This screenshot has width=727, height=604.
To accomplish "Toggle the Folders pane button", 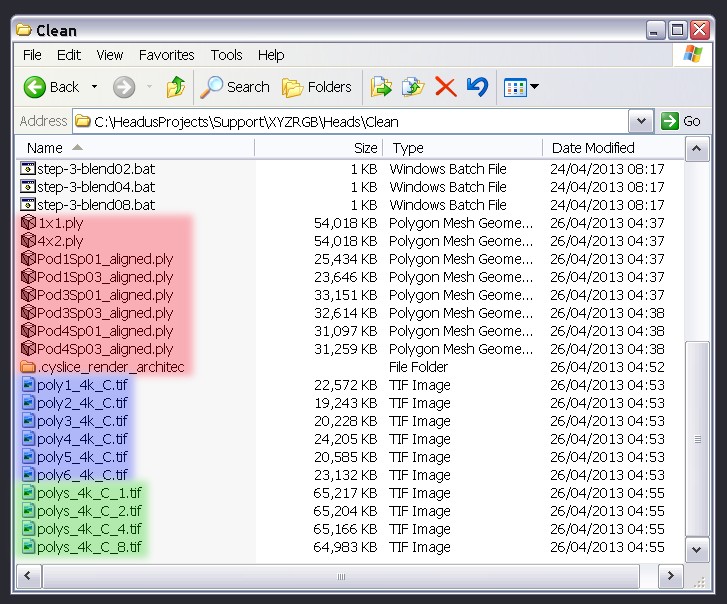I will click(x=317, y=87).
